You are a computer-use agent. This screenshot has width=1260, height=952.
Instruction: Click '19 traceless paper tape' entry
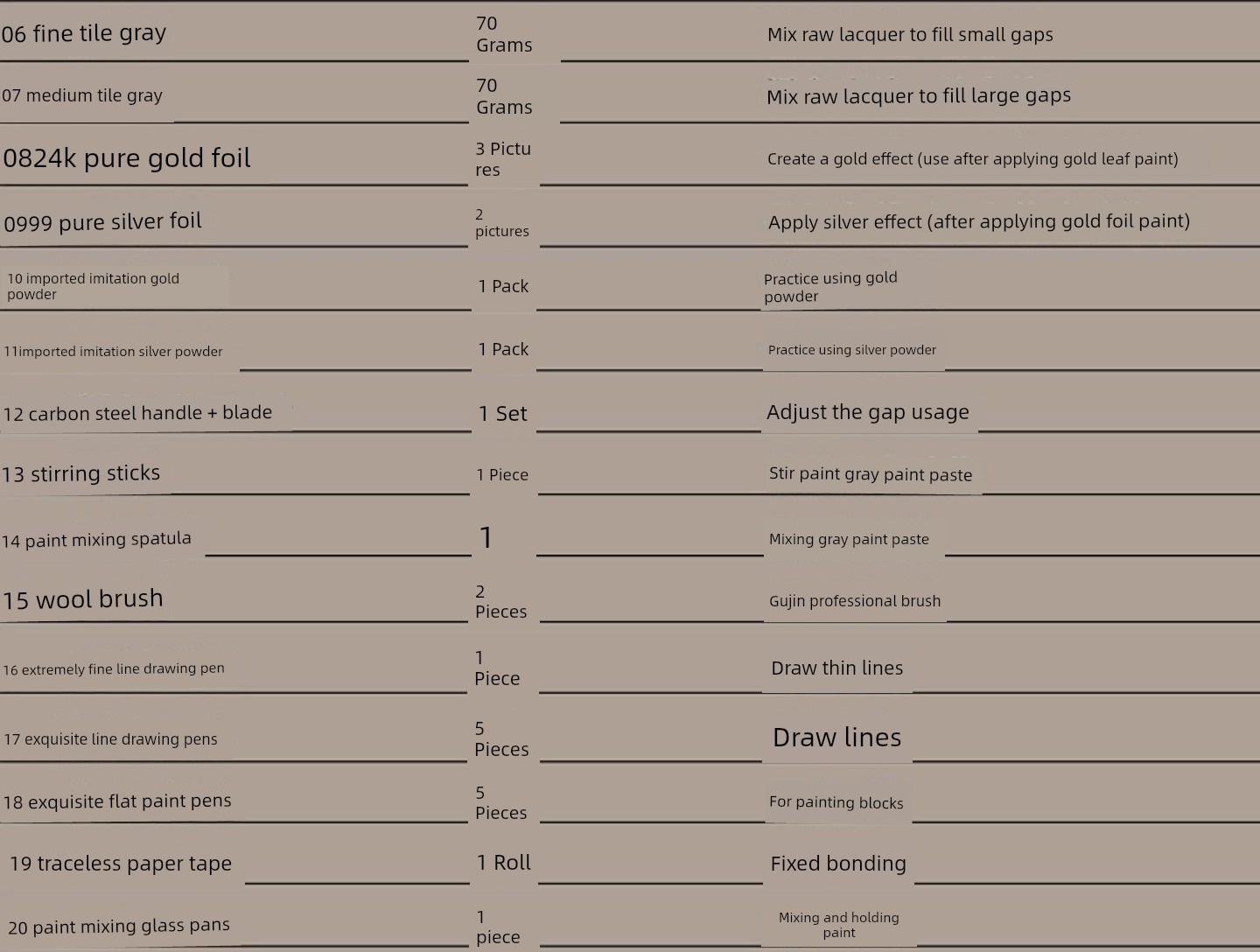pyautogui.click(x=121, y=864)
